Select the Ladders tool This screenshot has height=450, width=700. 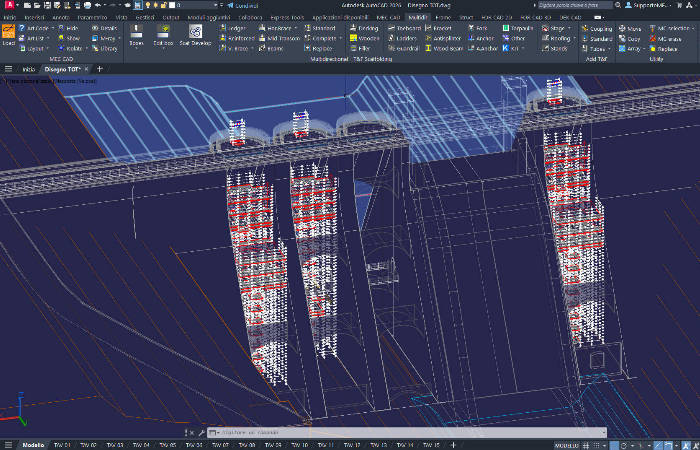(x=402, y=38)
